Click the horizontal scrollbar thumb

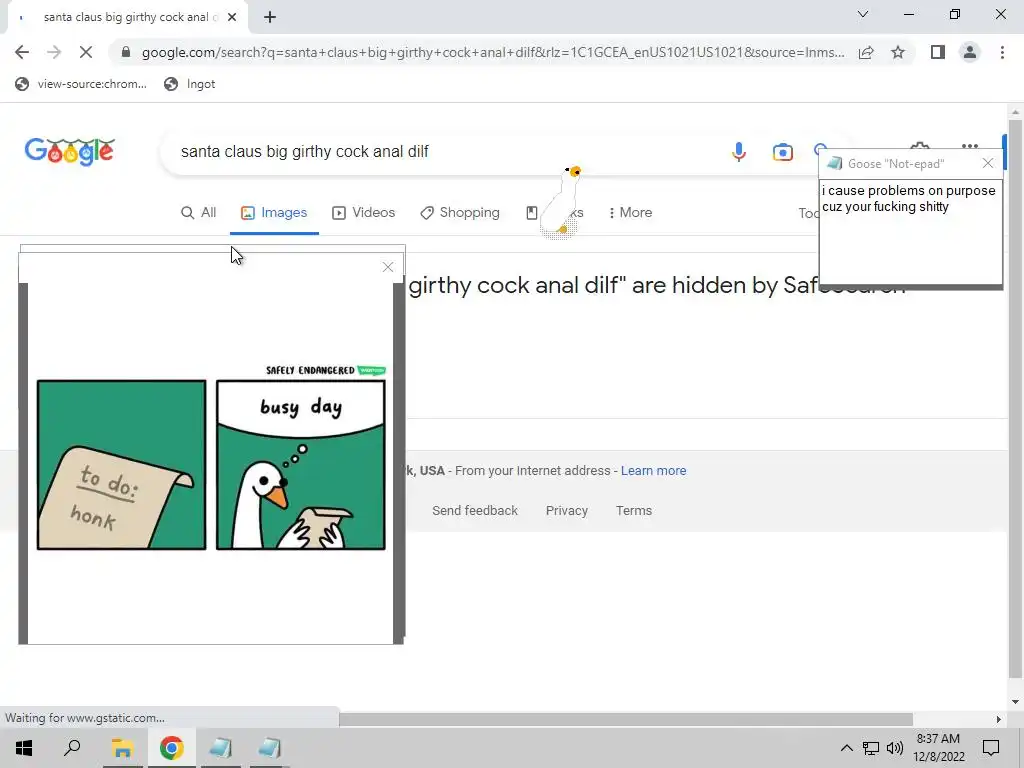click(x=626, y=719)
